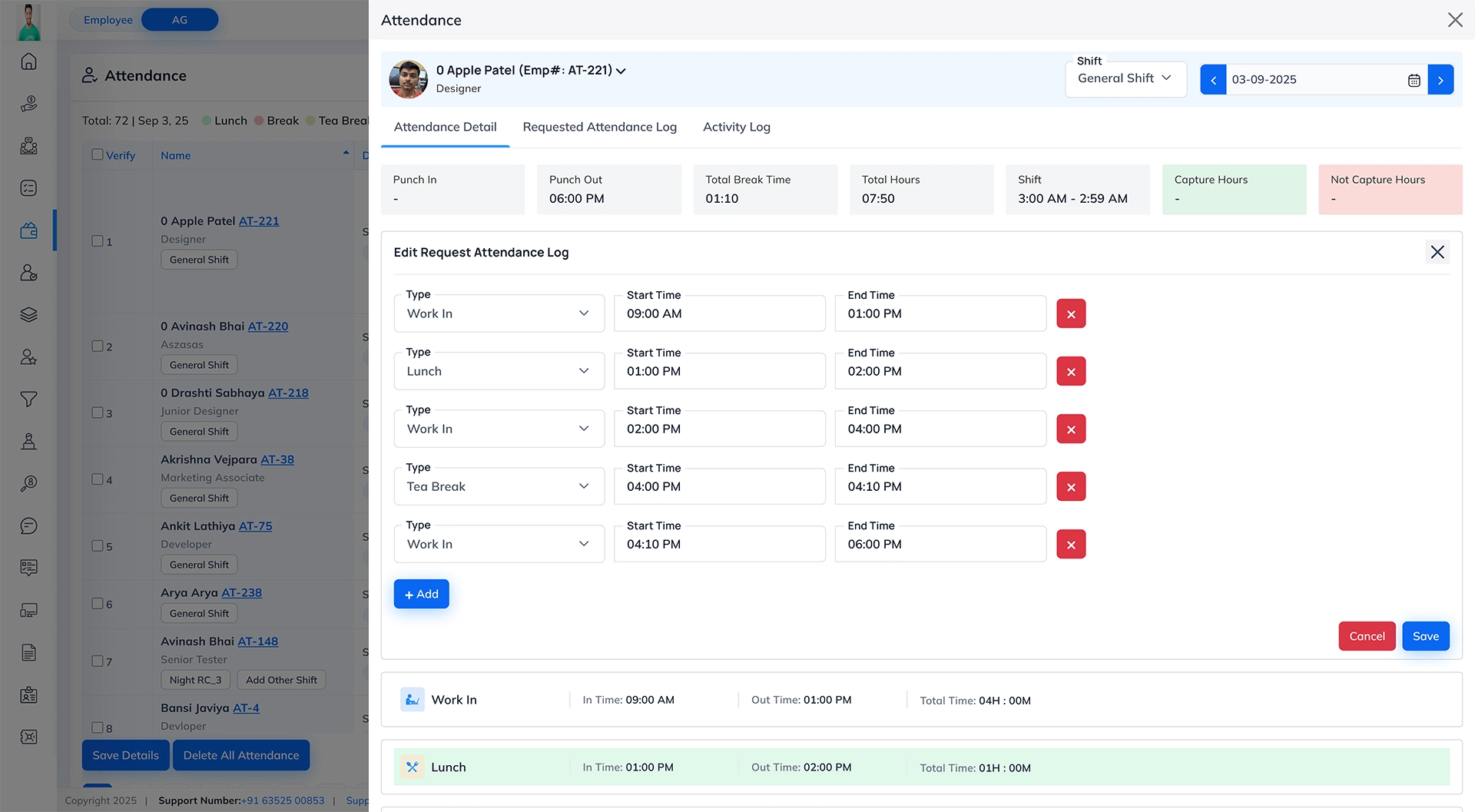Go to previous date with left arrow
Viewport: 1475px width, 812px height.
pyautogui.click(x=1213, y=80)
